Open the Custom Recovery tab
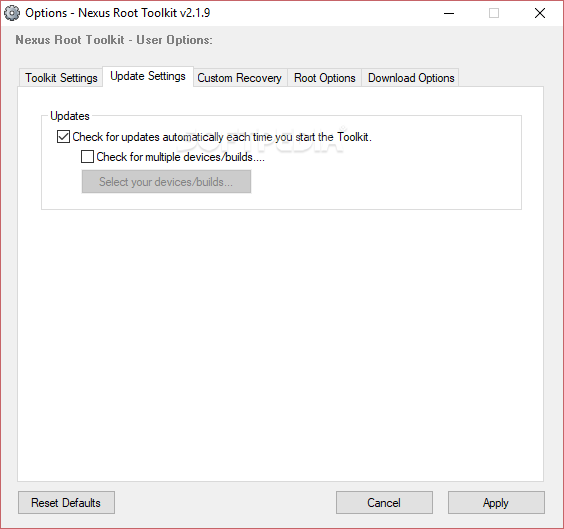The width and height of the screenshot is (564, 529). click(240, 78)
